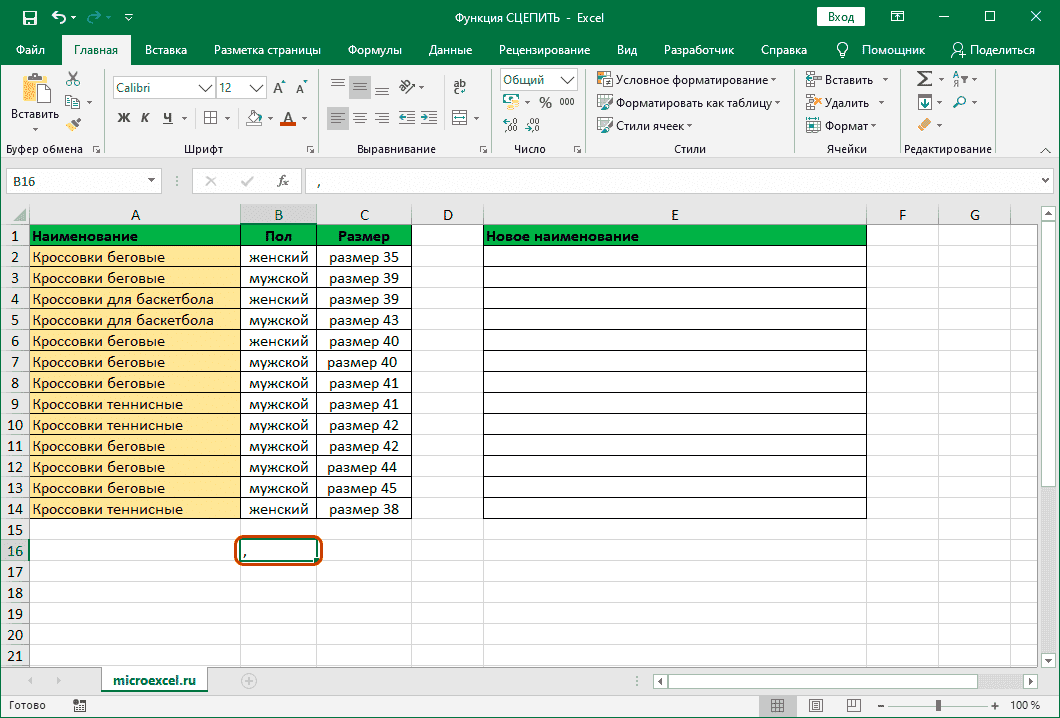Toggle Wrap Text button
Image resolution: width=1060 pixels, height=718 pixels.
click(458, 87)
